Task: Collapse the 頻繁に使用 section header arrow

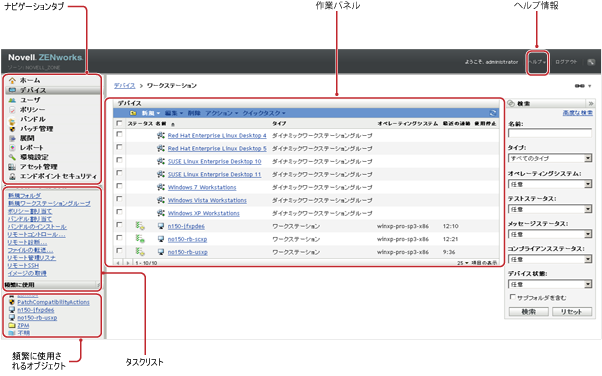Action: [x=98, y=285]
